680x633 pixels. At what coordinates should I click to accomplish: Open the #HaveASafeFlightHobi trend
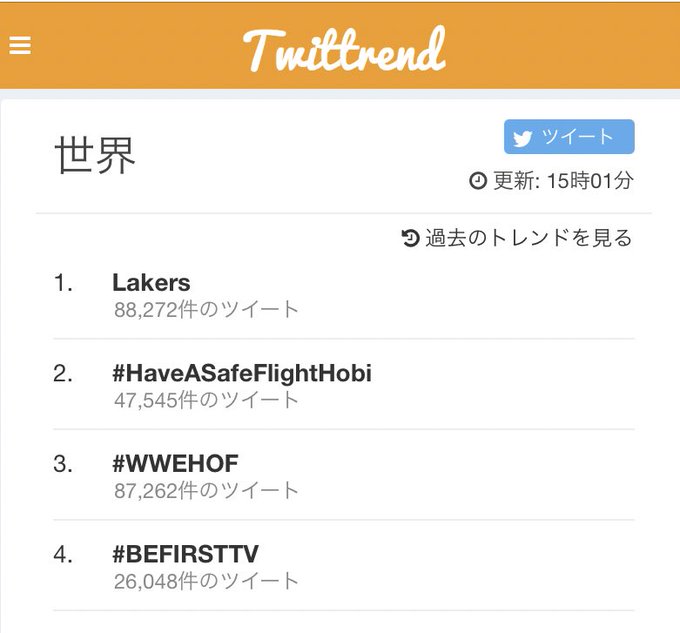pyautogui.click(x=242, y=373)
